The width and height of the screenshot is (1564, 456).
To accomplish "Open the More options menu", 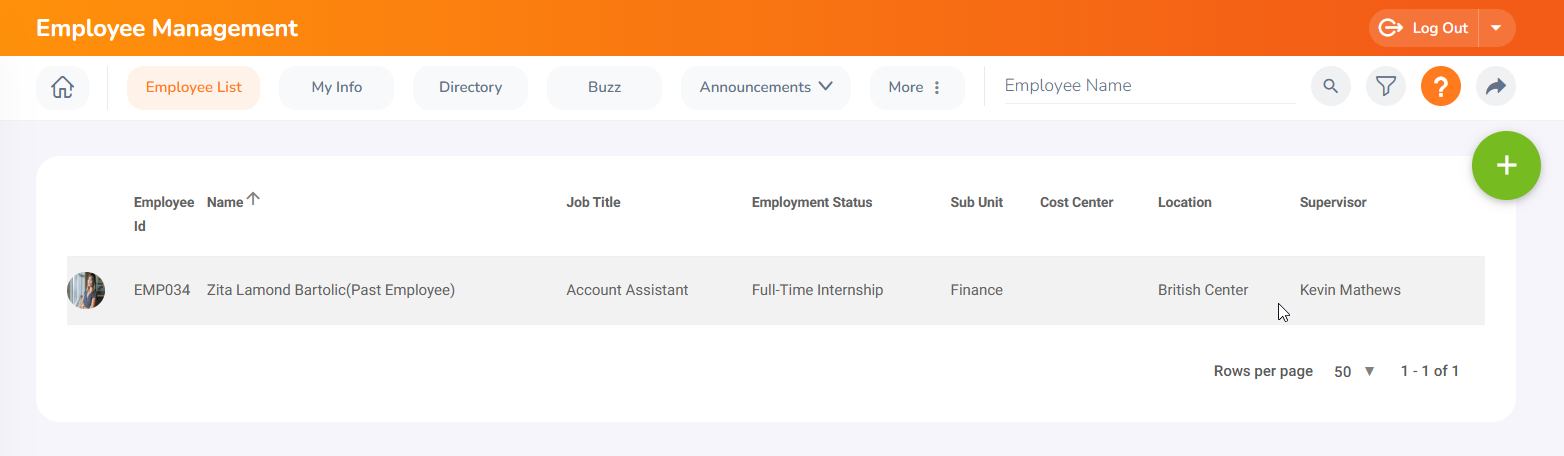I will [916, 87].
